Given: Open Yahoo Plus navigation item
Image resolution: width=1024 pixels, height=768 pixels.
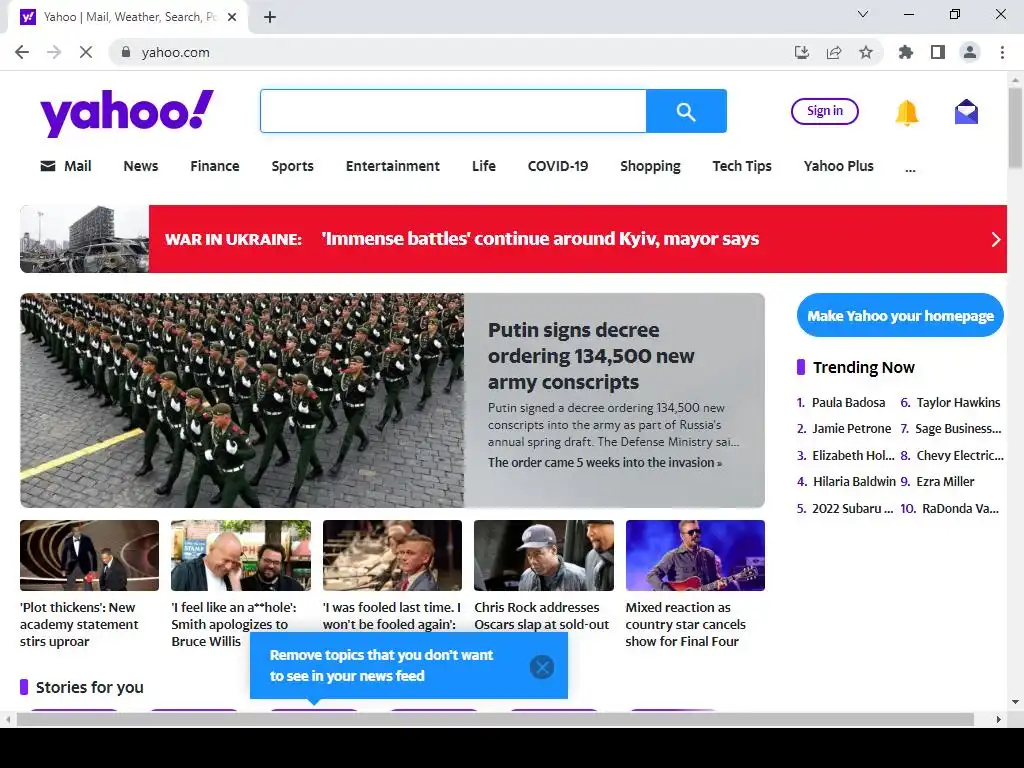Looking at the screenshot, I should coord(839,166).
